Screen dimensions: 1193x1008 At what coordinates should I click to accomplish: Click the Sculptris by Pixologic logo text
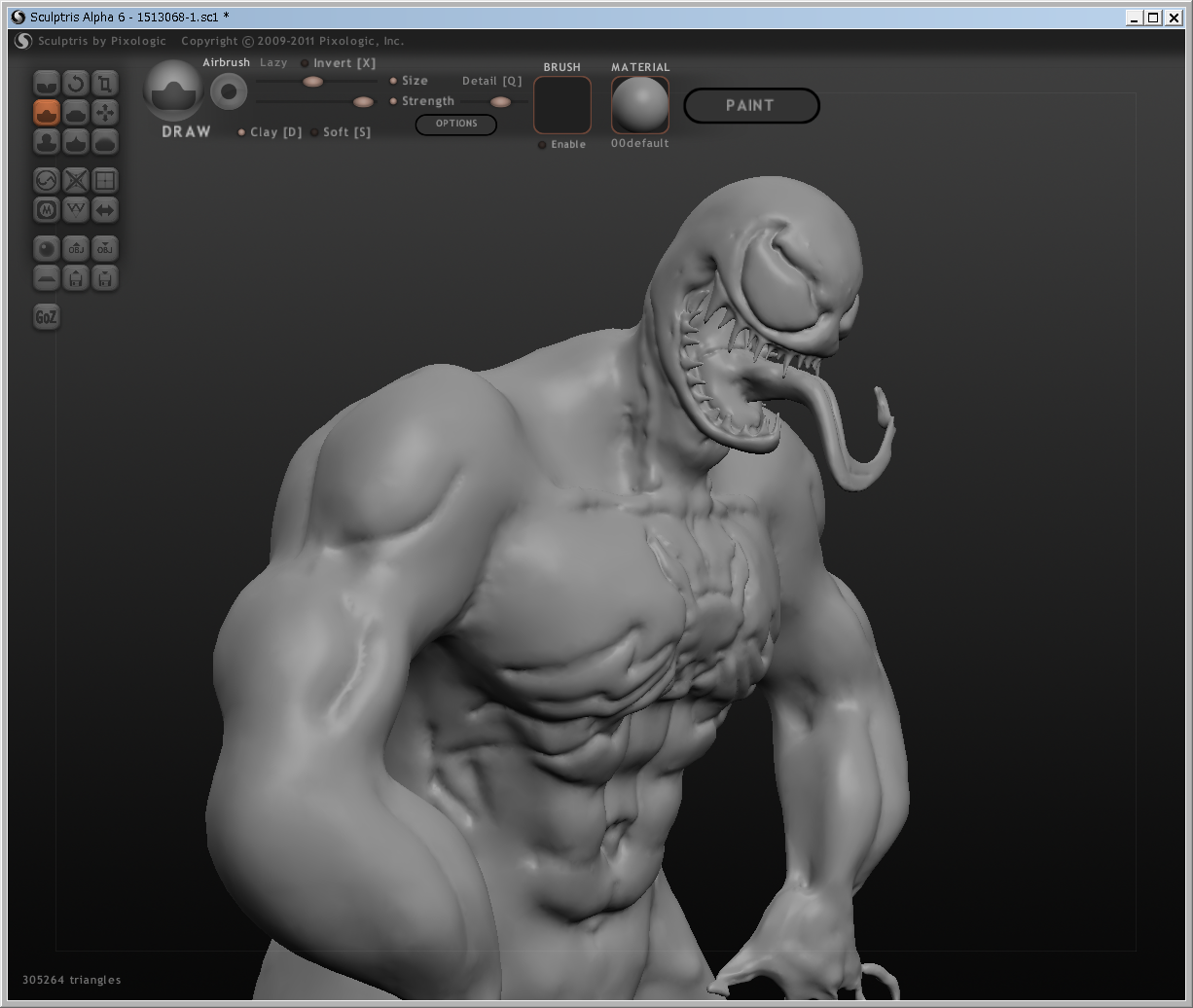102,41
